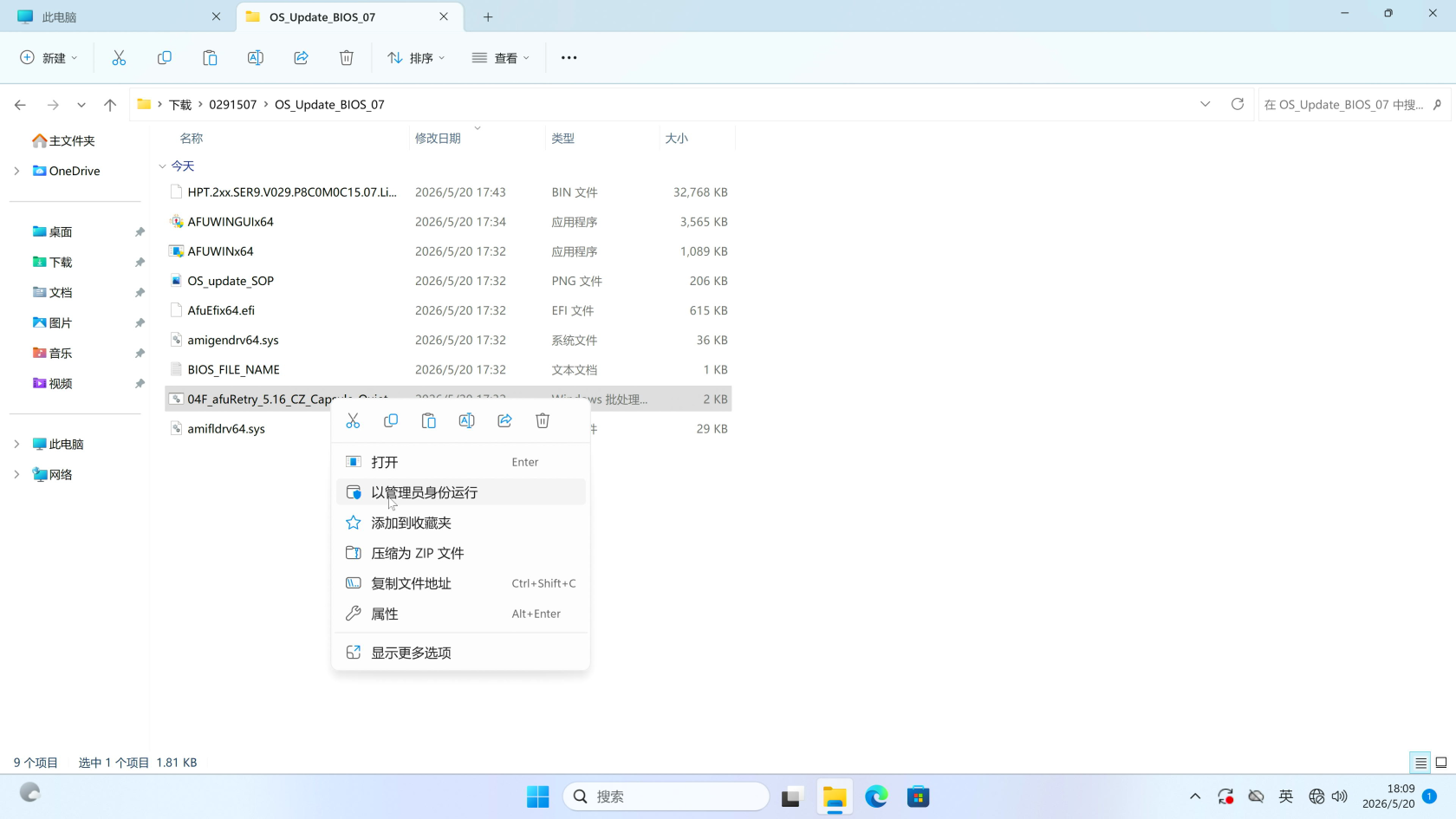Paste using the context menu clipboard icon
Viewport: 1456px width, 819px height.
coord(429,421)
